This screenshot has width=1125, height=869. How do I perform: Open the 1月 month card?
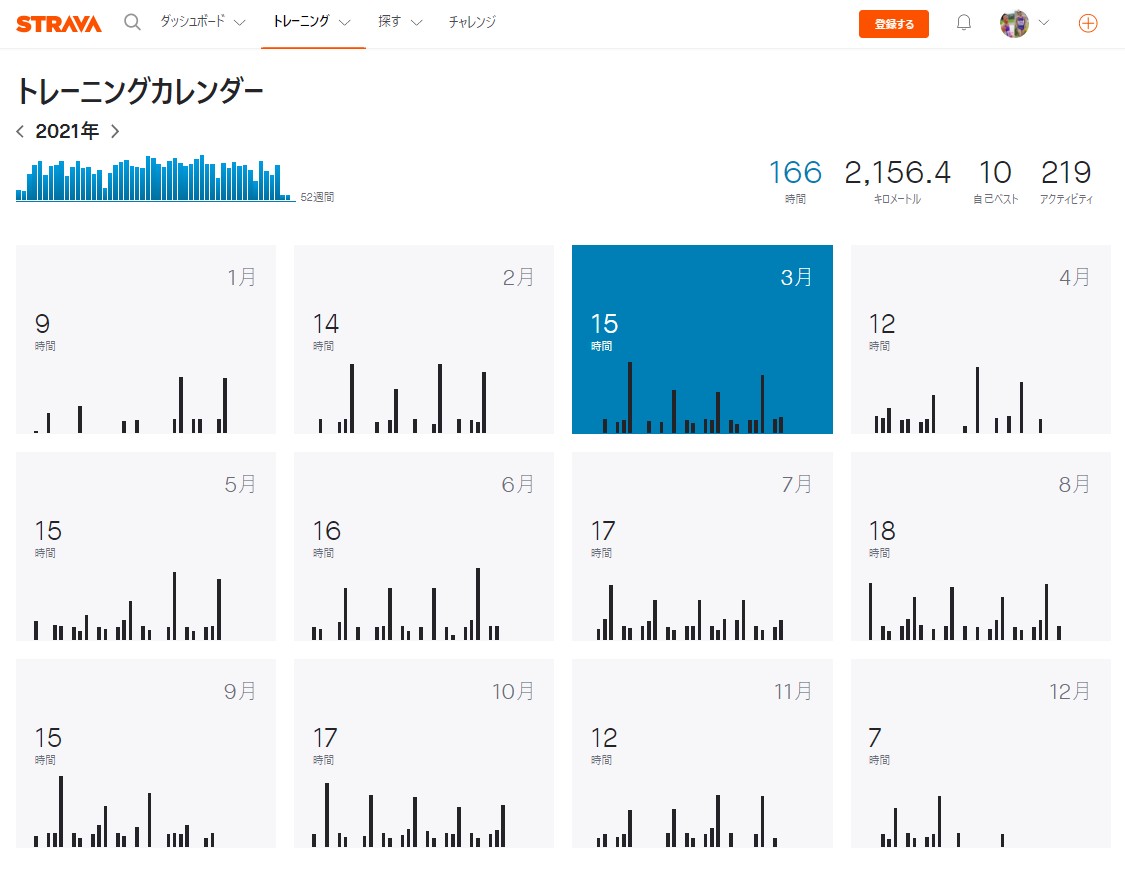[146, 339]
